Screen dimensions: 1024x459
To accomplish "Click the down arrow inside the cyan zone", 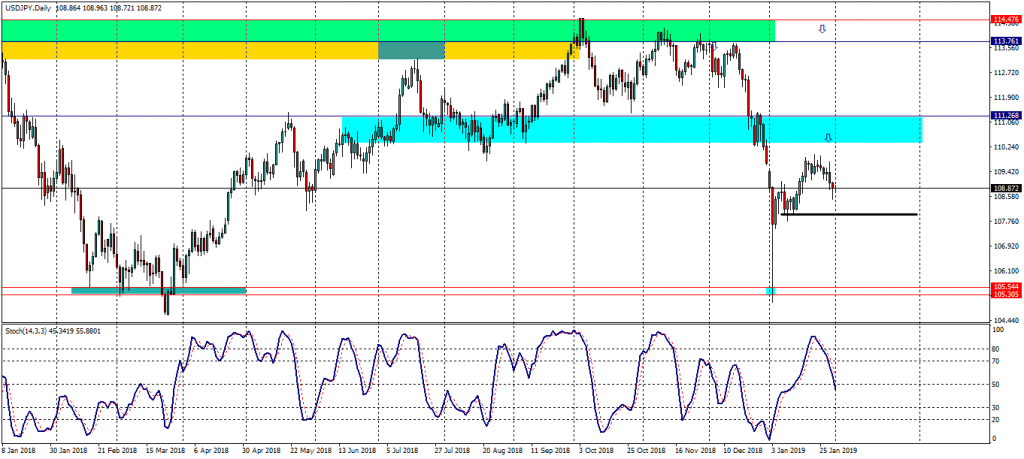I will [828, 136].
